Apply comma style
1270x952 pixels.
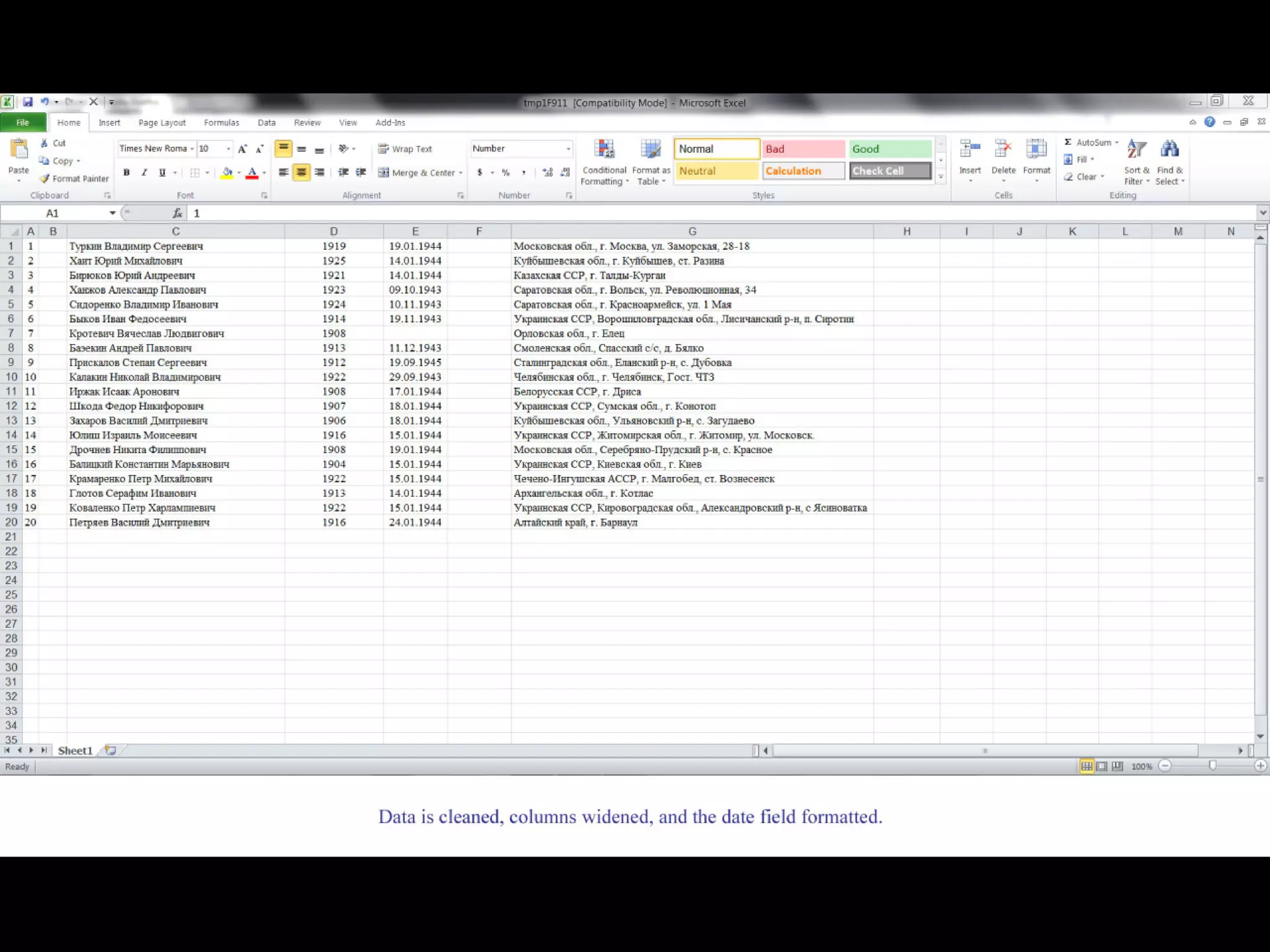pyautogui.click(x=523, y=172)
